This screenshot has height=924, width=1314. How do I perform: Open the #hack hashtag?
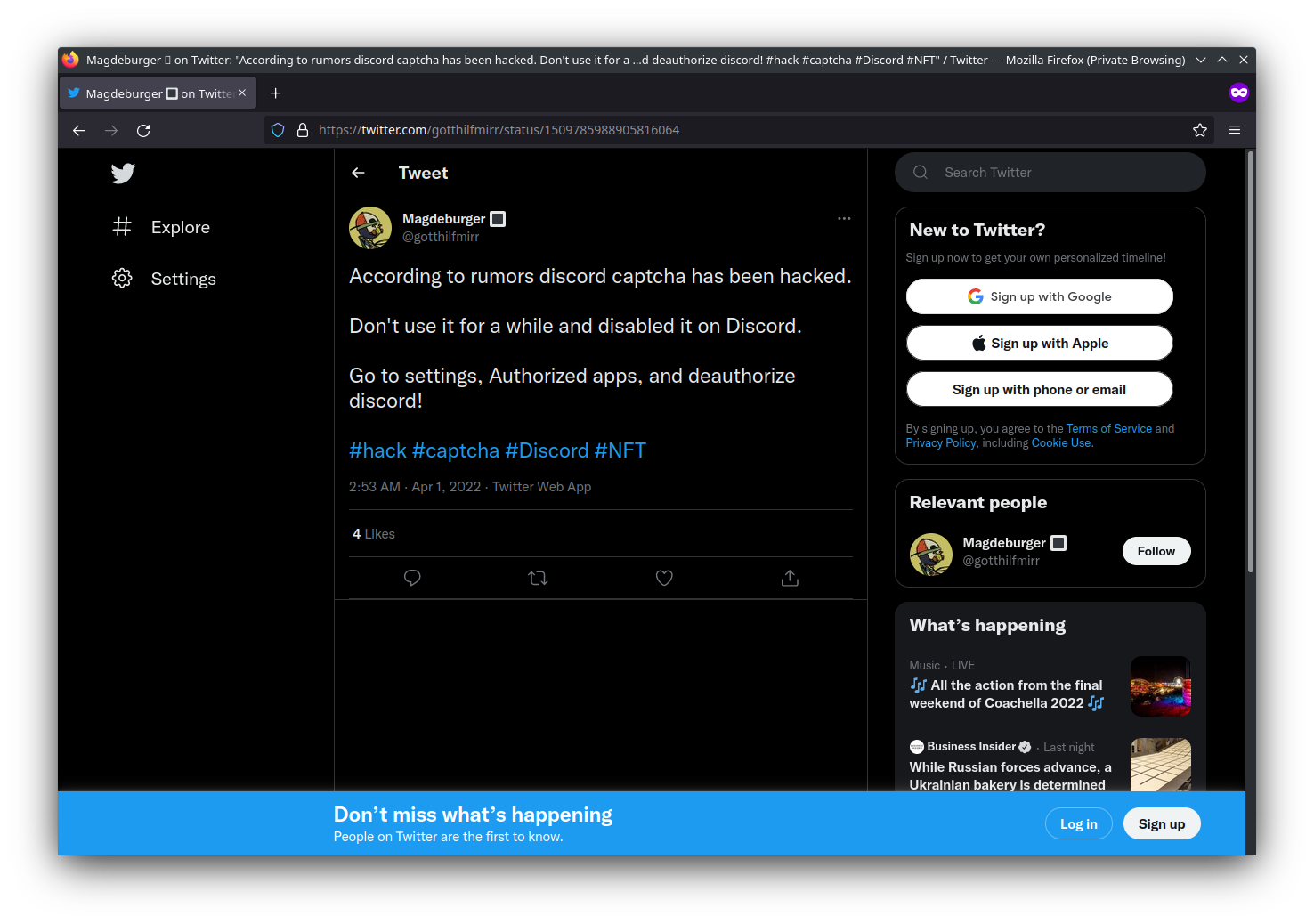click(x=377, y=450)
